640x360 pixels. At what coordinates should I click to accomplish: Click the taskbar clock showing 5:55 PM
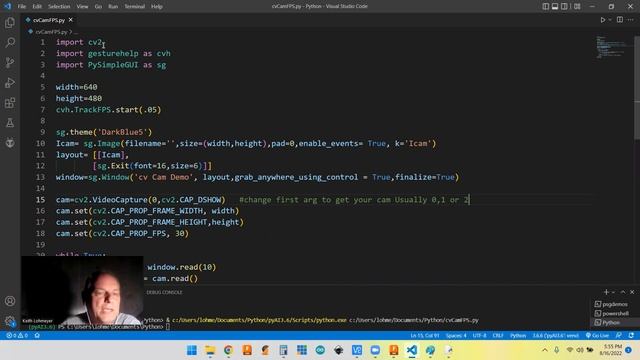click(610, 350)
